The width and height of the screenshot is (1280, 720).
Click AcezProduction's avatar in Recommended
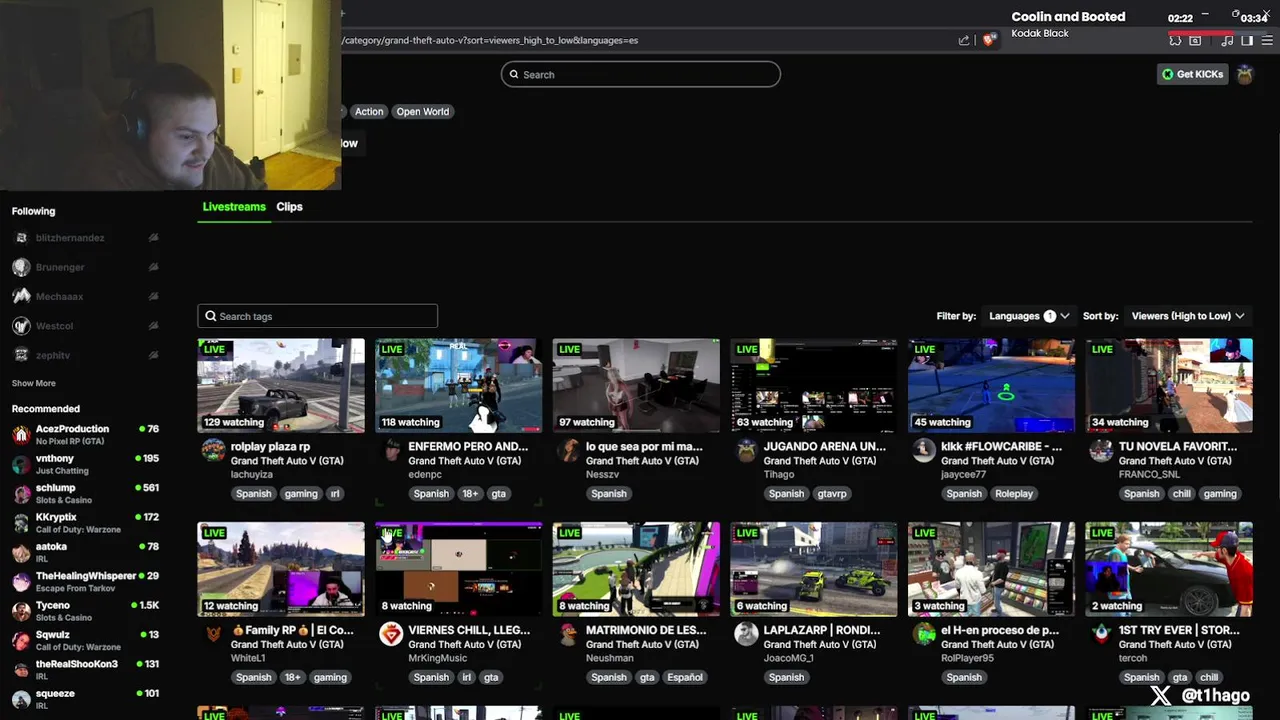[x=21, y=435]
